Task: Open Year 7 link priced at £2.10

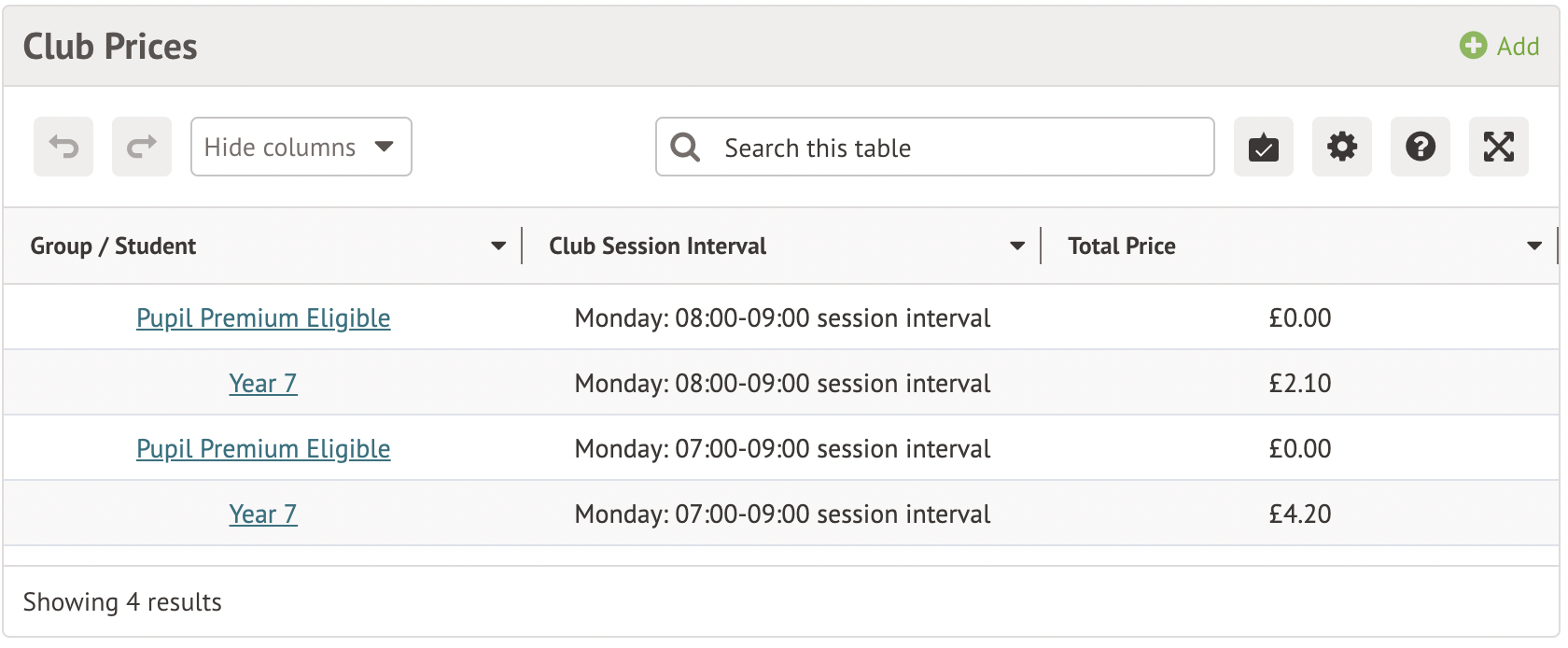Action: point(263,384)
